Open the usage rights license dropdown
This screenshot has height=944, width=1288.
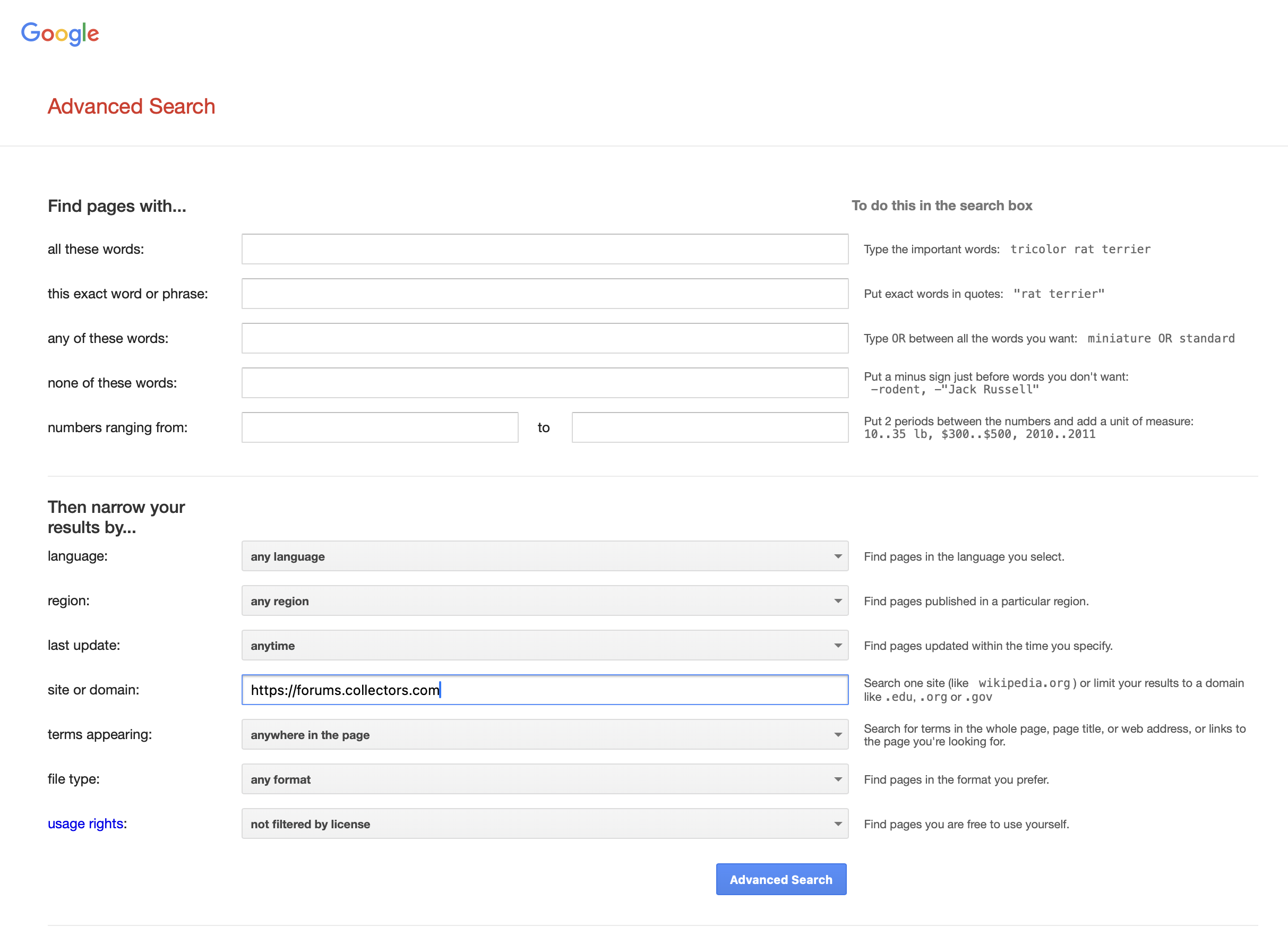click(x=544, y=823)
